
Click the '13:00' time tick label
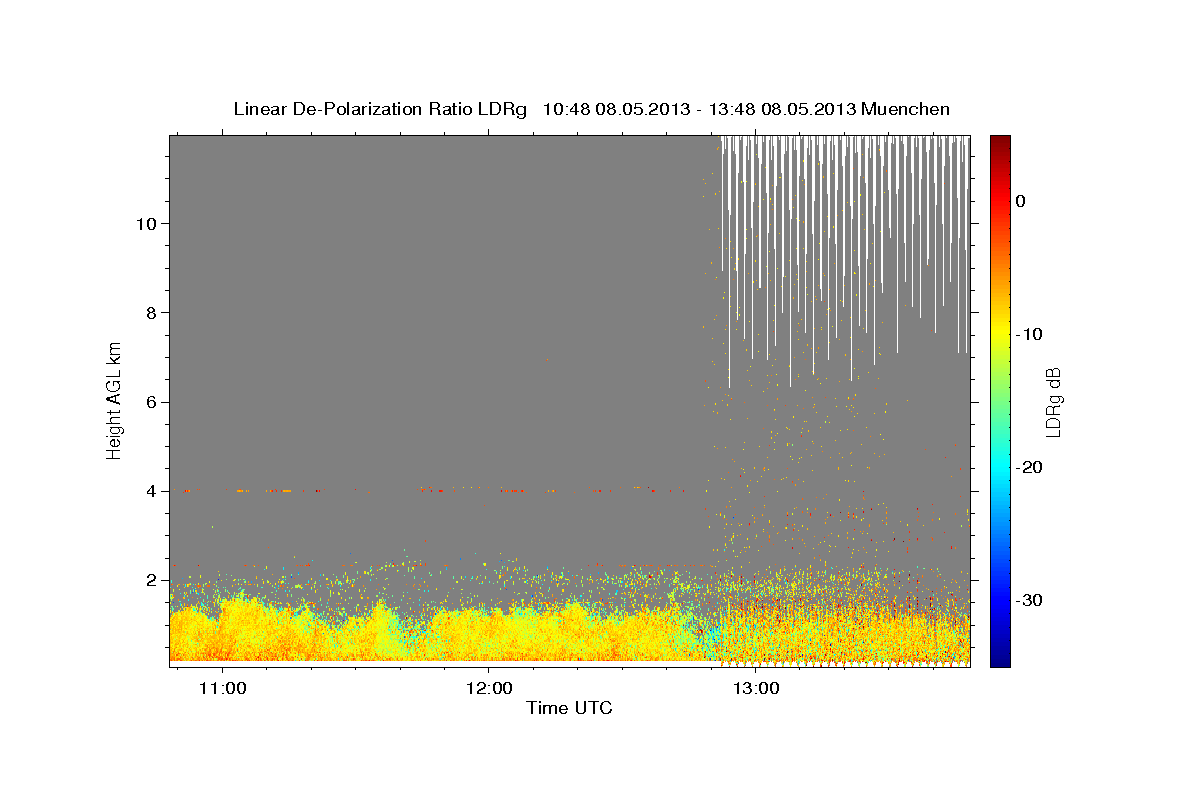(756, 689)
